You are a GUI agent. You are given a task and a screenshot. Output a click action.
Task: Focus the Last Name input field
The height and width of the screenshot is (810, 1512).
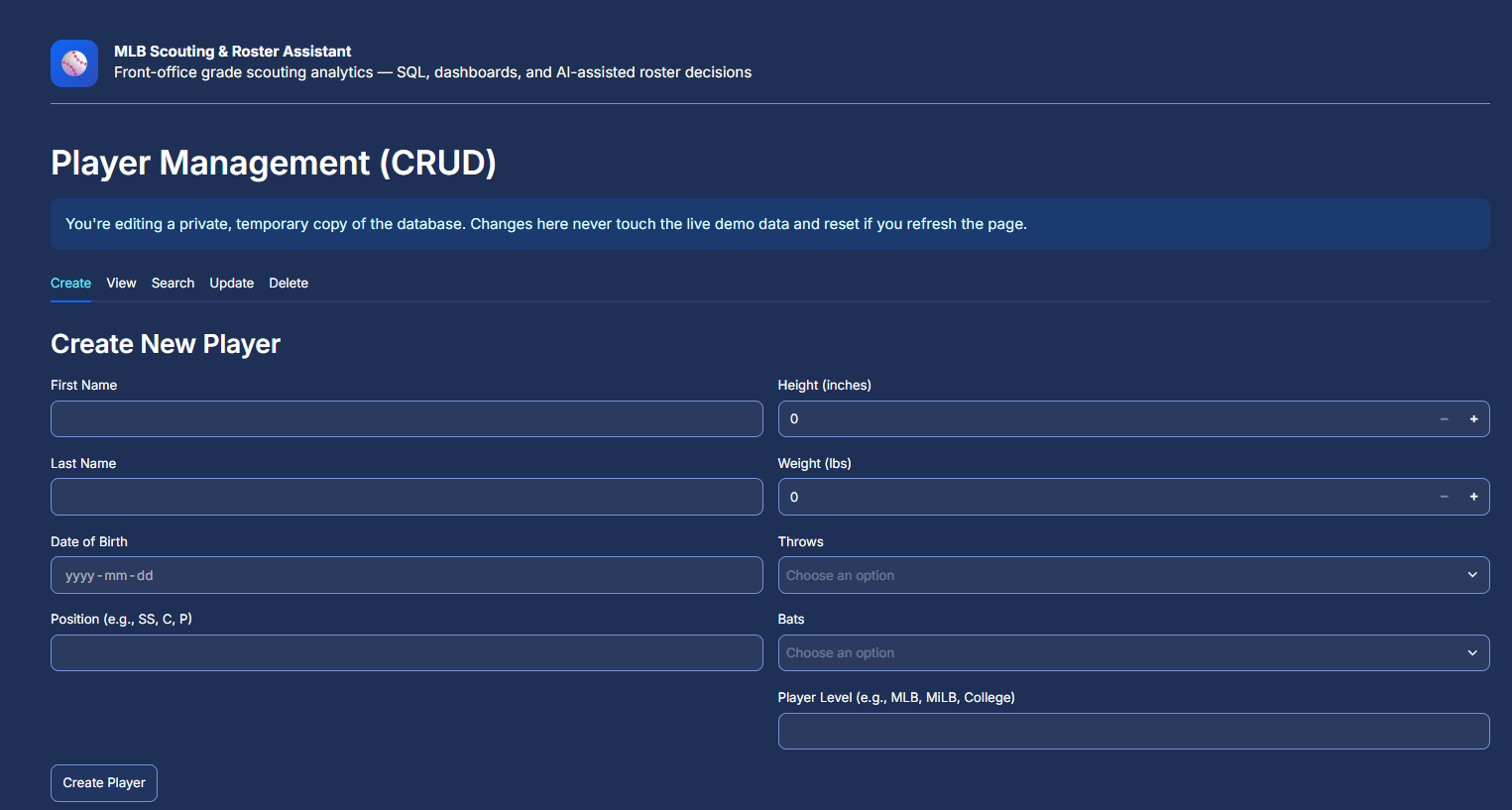tap(407, 497)
